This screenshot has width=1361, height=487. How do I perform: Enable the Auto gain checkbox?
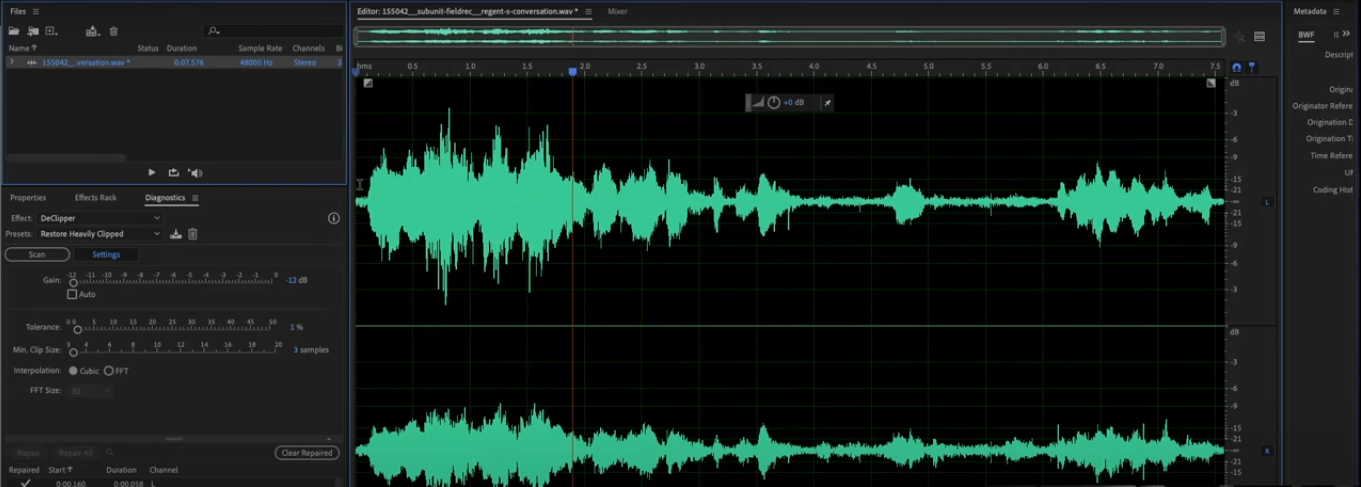(x=72, y=295)
